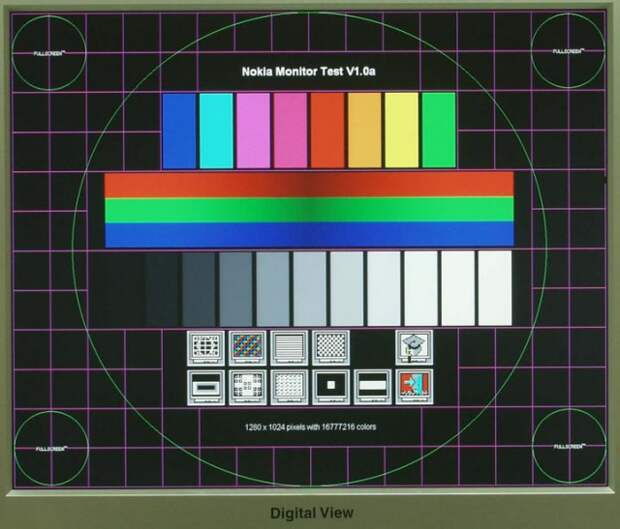The width and height of the screenshot is (620, 529).
Task: Click the red Exit icon with arrow
Action: (x=414, y=387)
